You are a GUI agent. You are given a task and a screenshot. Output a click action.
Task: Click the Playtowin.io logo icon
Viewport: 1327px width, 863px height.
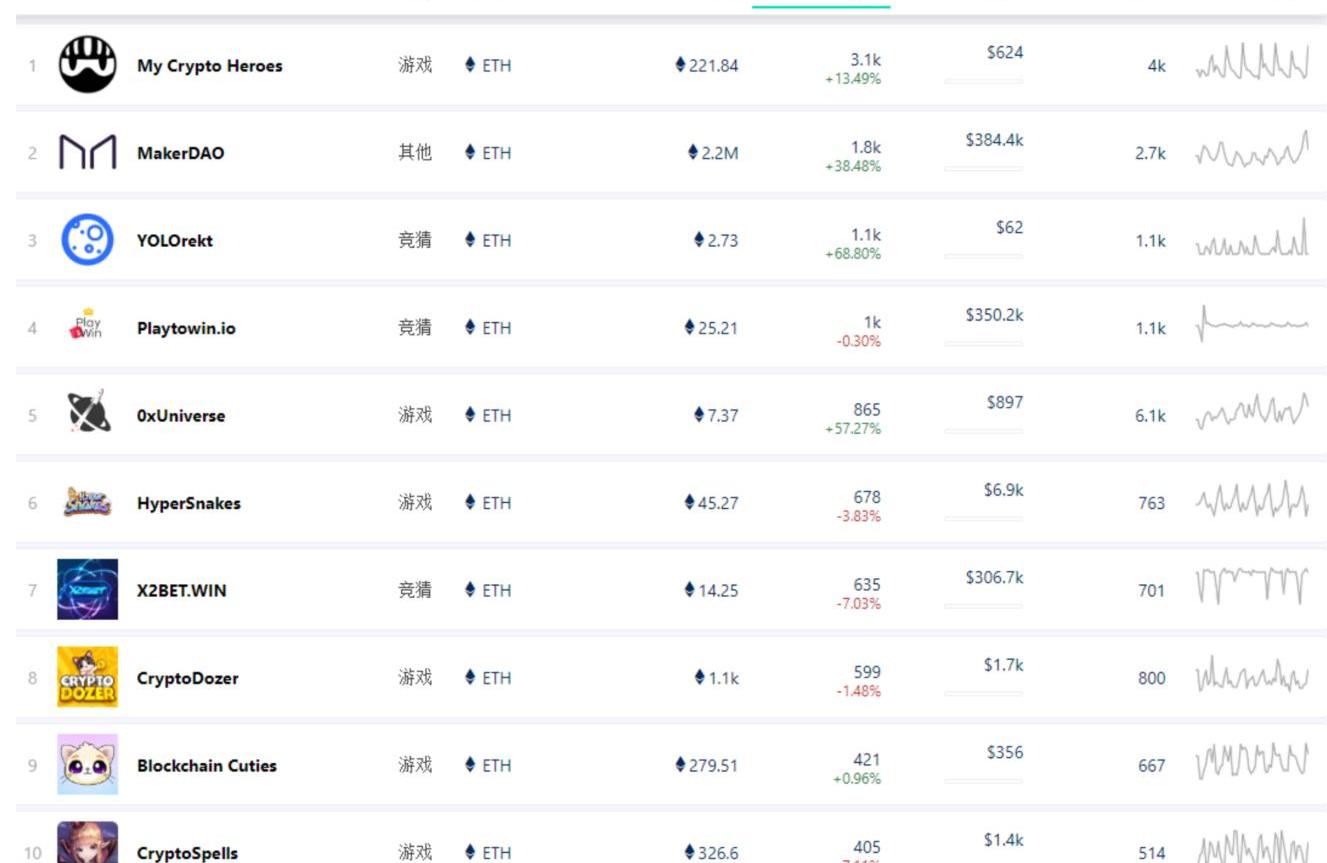click(87, 327)
